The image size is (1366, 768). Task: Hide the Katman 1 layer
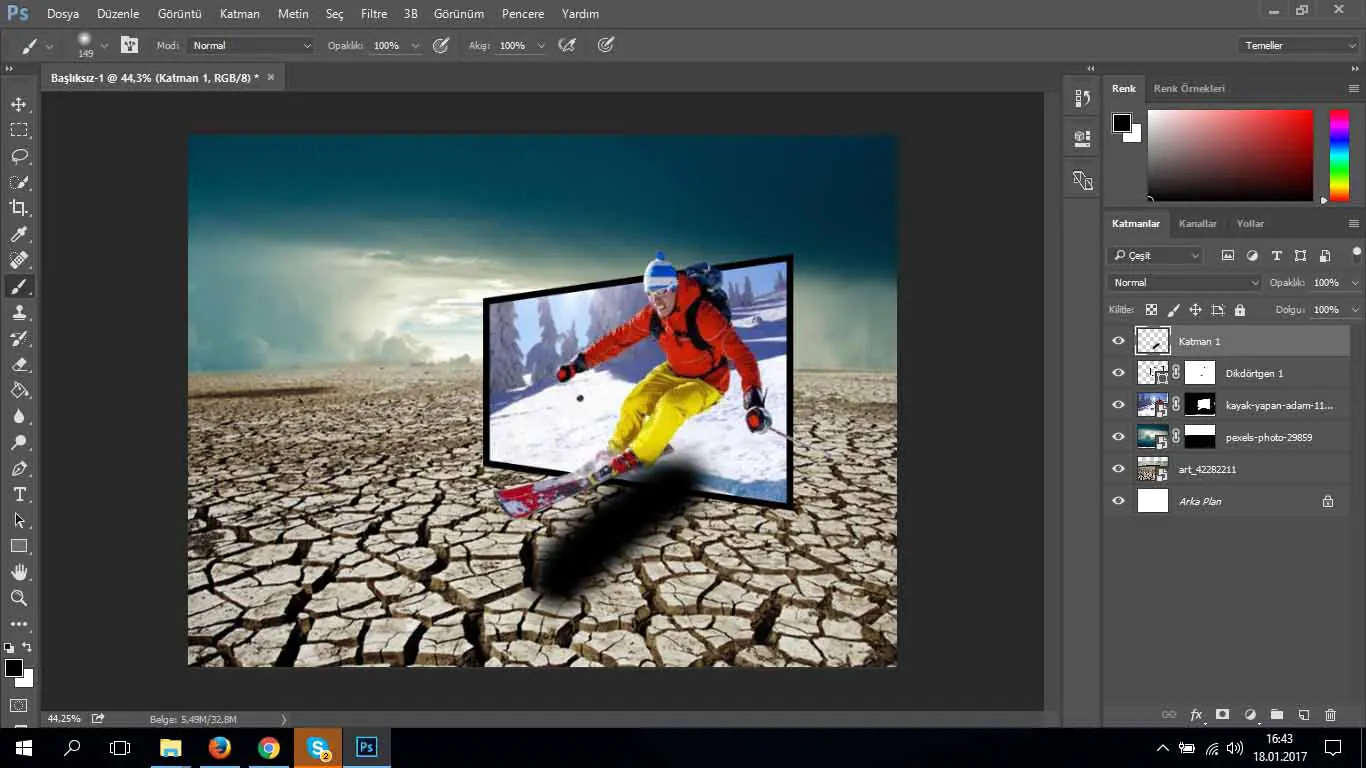[x=1118, y=341]
